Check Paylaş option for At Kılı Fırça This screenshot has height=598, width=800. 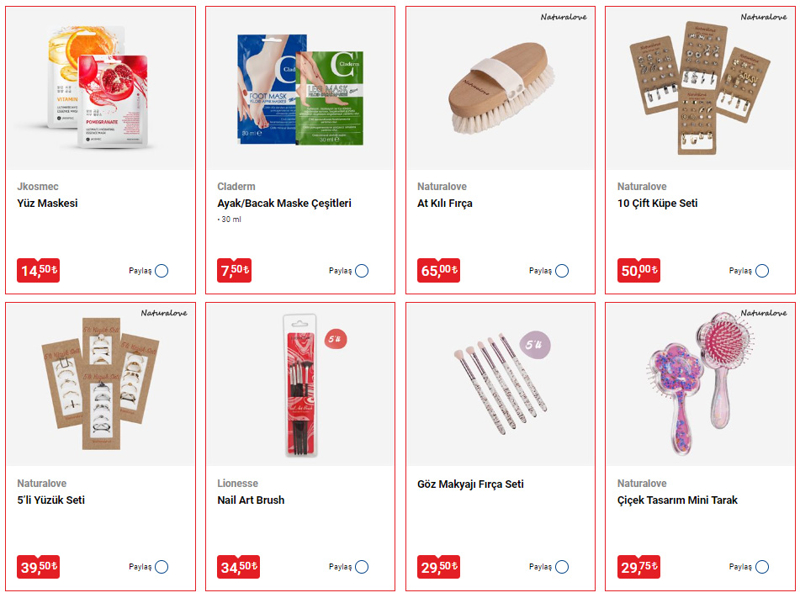(562, 270)
